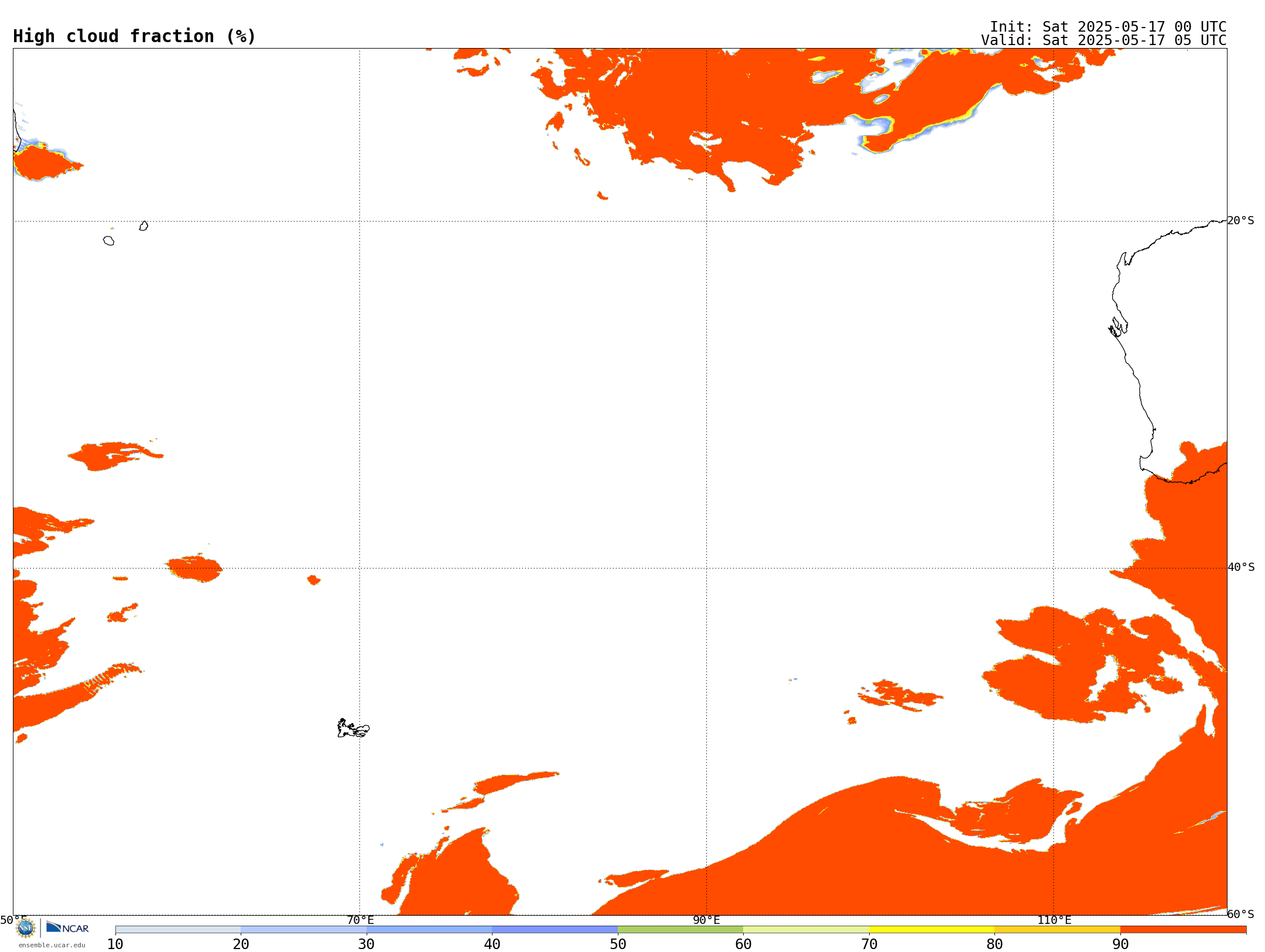
Task: Click the 50°E longitude label
Action: (x=13, y=920)
